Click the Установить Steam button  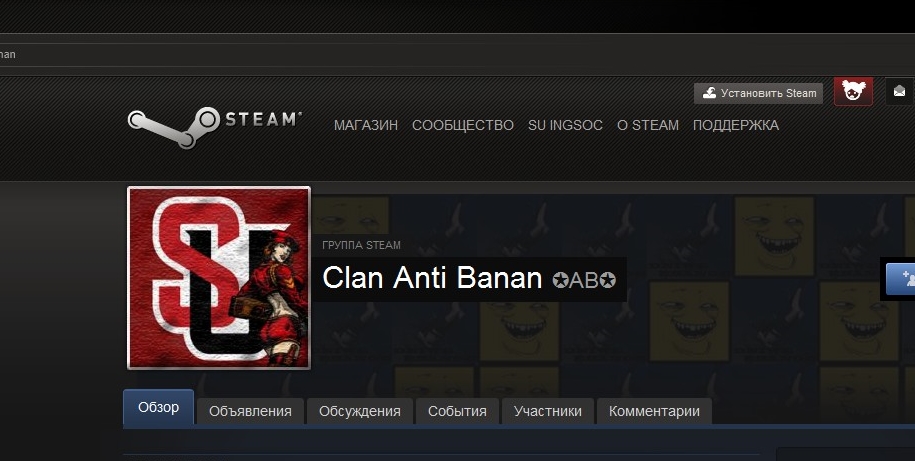(x=758, y=93)
